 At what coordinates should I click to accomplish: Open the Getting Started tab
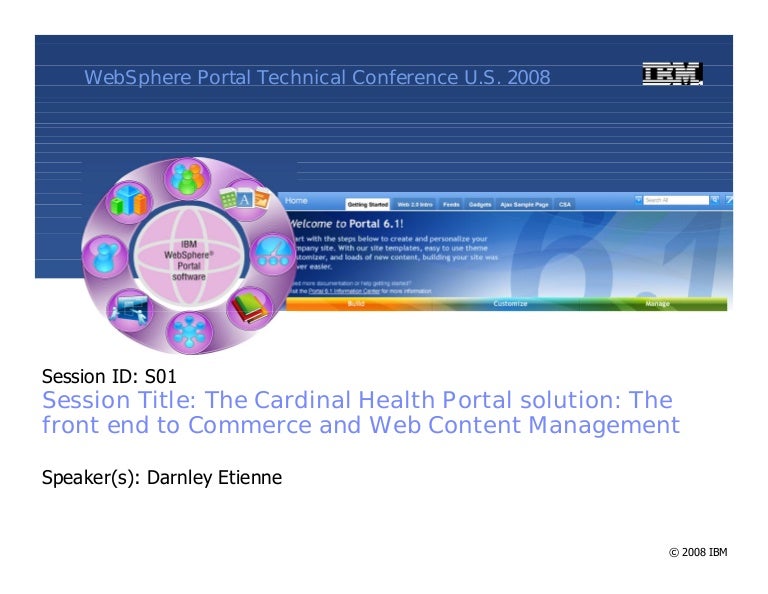coord(367,203)
